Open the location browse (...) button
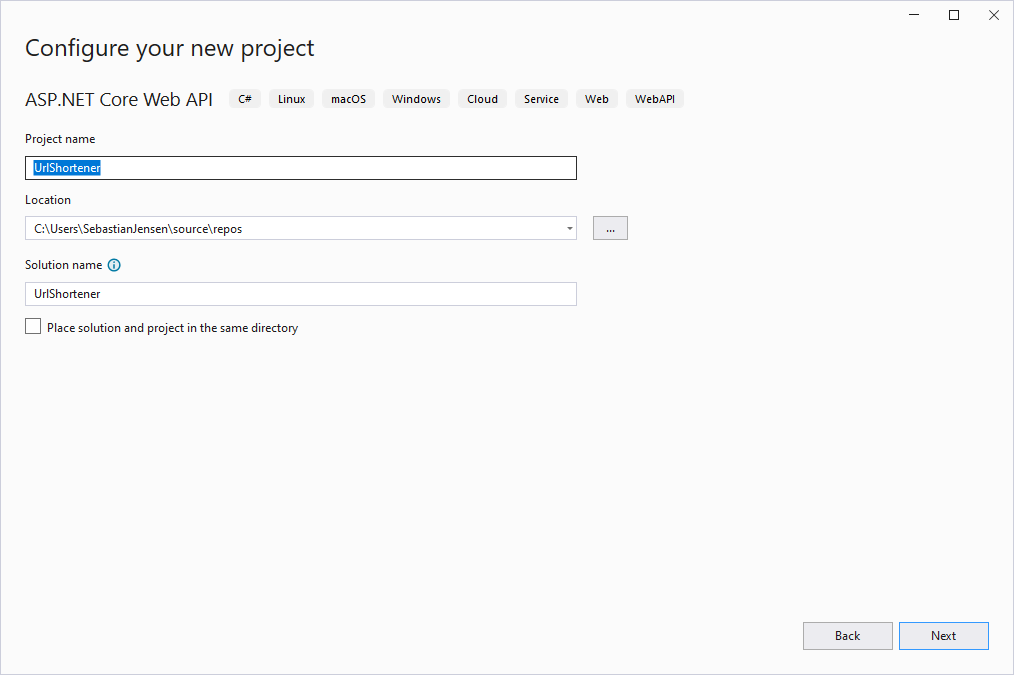 pyautogui.click(x=610, y=228)
